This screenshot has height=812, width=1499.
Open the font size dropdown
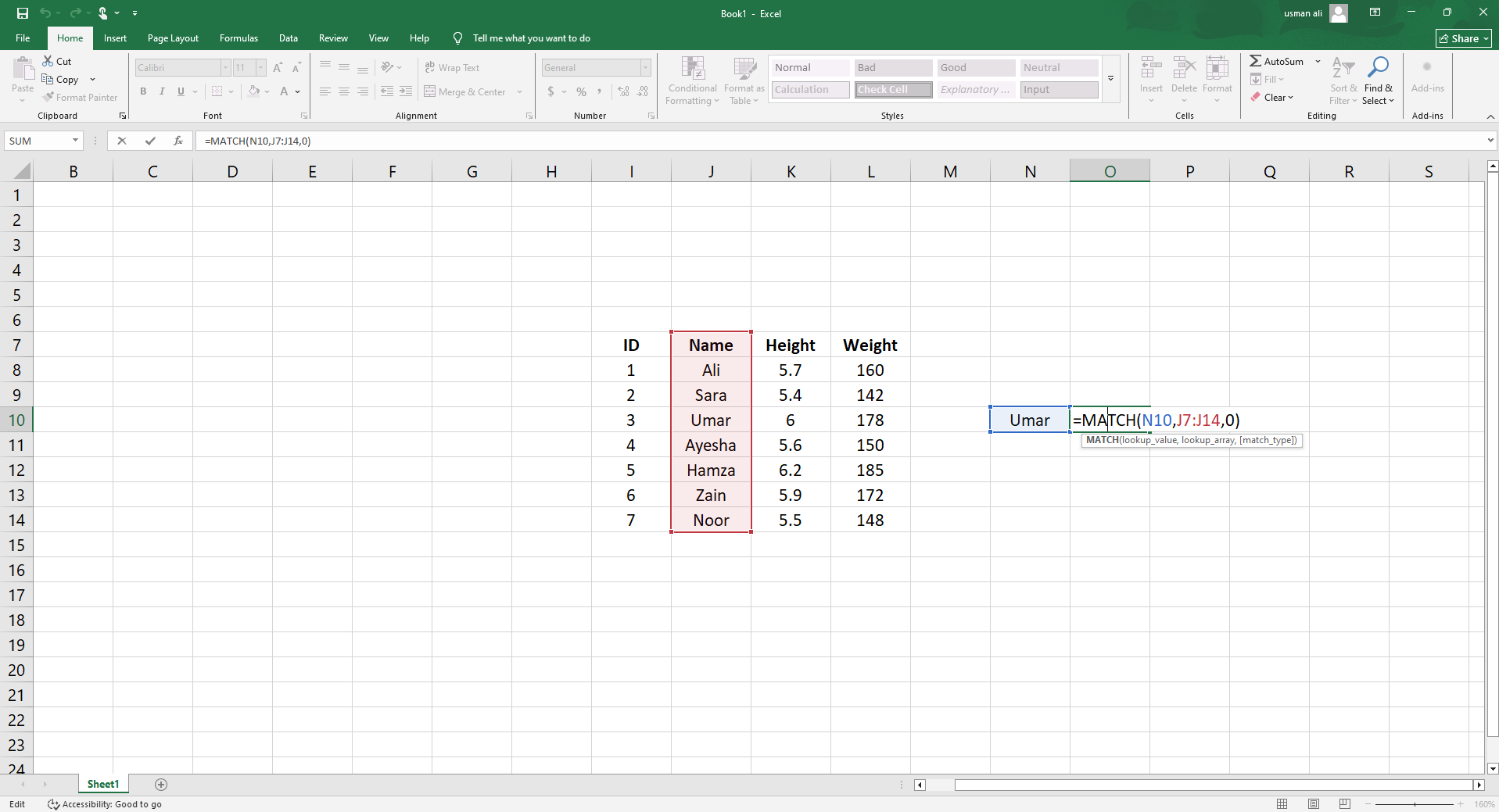coord(260,68)
